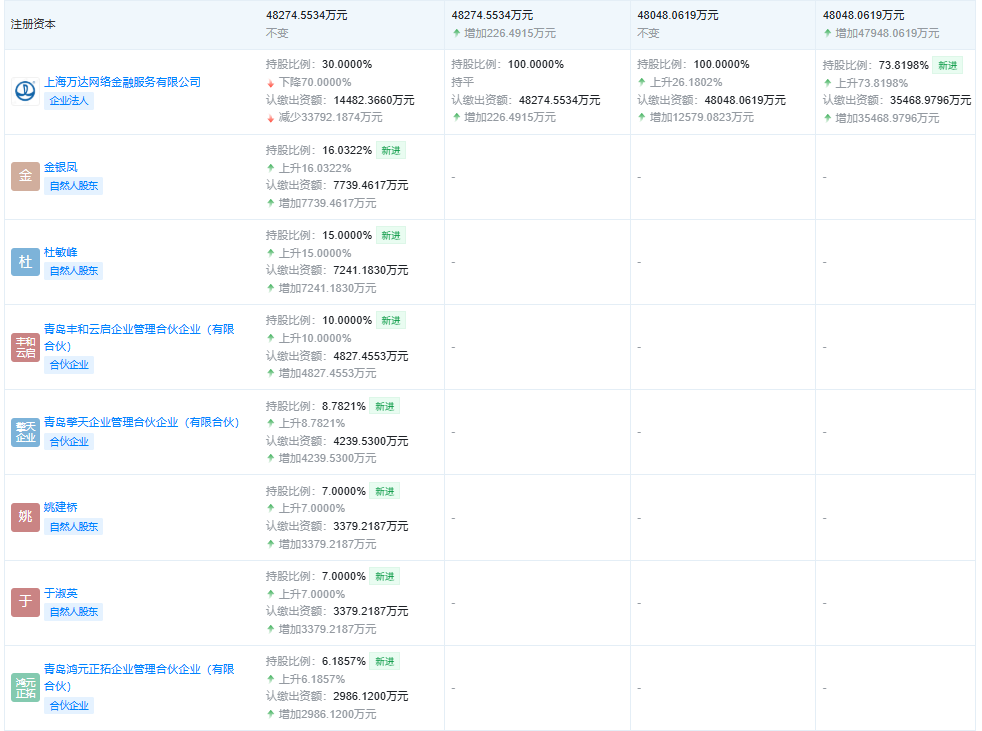Click the 自然人股东 tag under 于淑英
The height and width of the screenshot is (731, 982).
pos(73,612)
